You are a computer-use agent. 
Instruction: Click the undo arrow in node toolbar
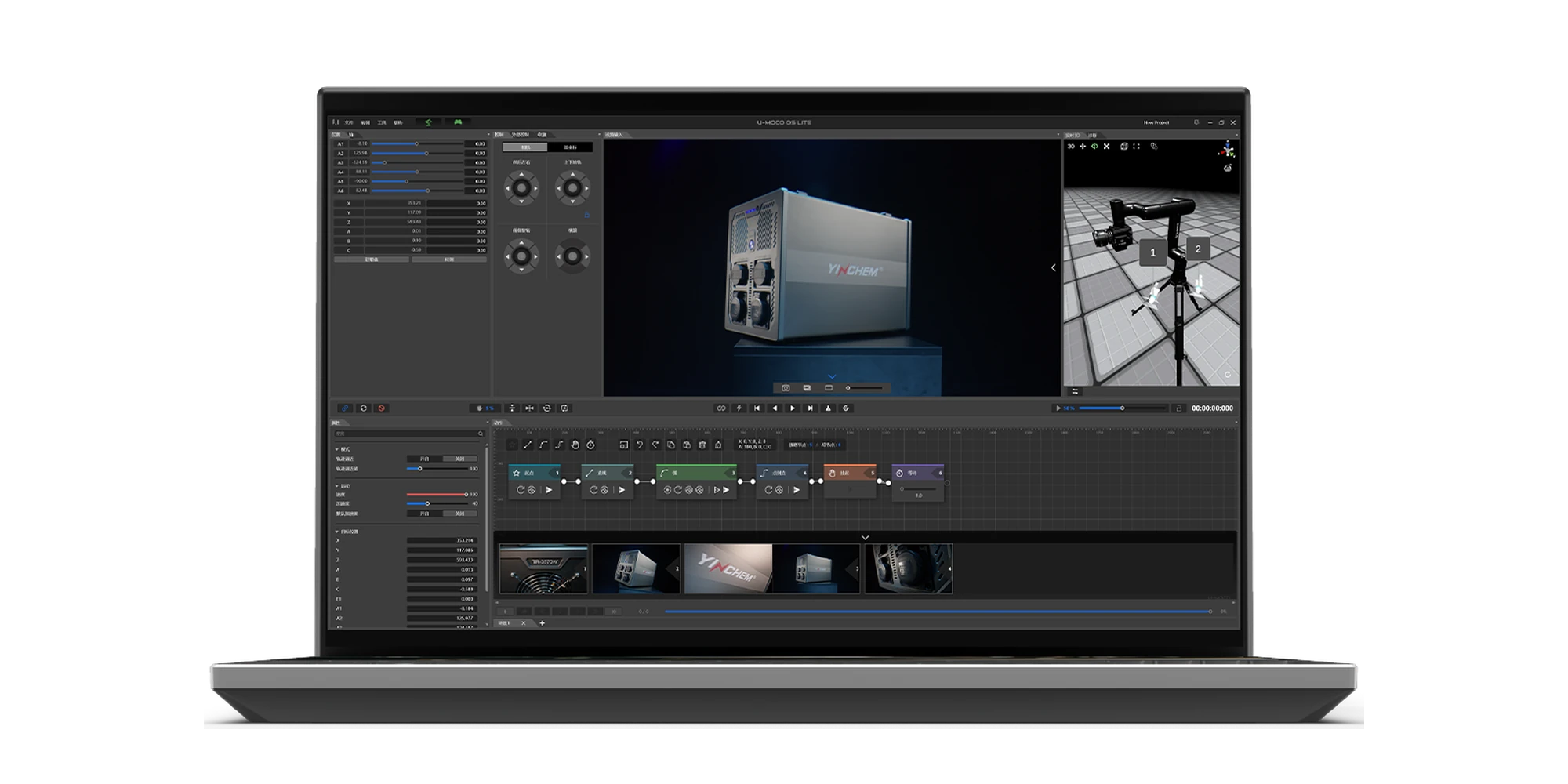click(x=640, y=445)
